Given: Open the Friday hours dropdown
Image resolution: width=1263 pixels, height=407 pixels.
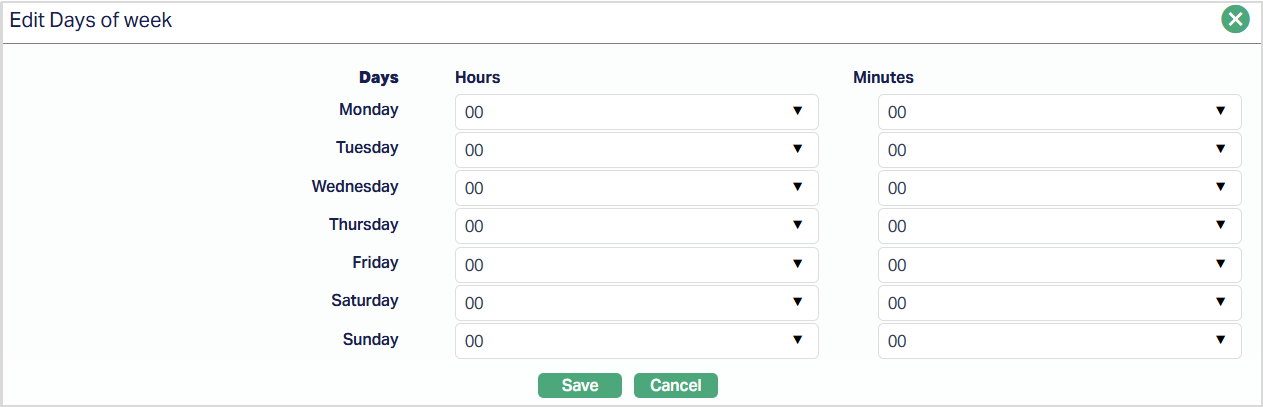Looking at the screenshot, I should (636, 265).
